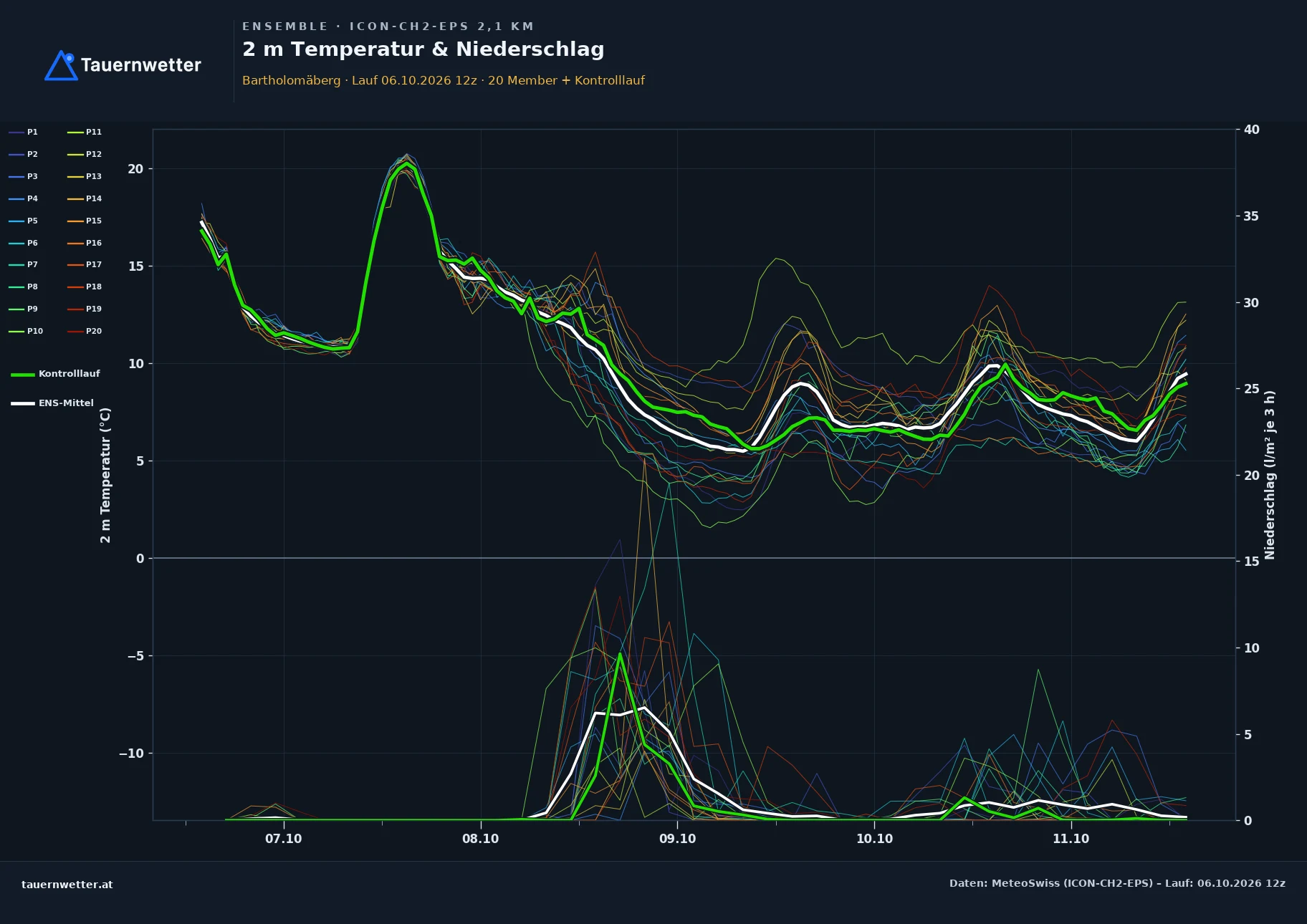Image resolution: width=1307 pixels, height=924 pixels.
Task: Toggle legend entry P20
Action: pos(85,332)
